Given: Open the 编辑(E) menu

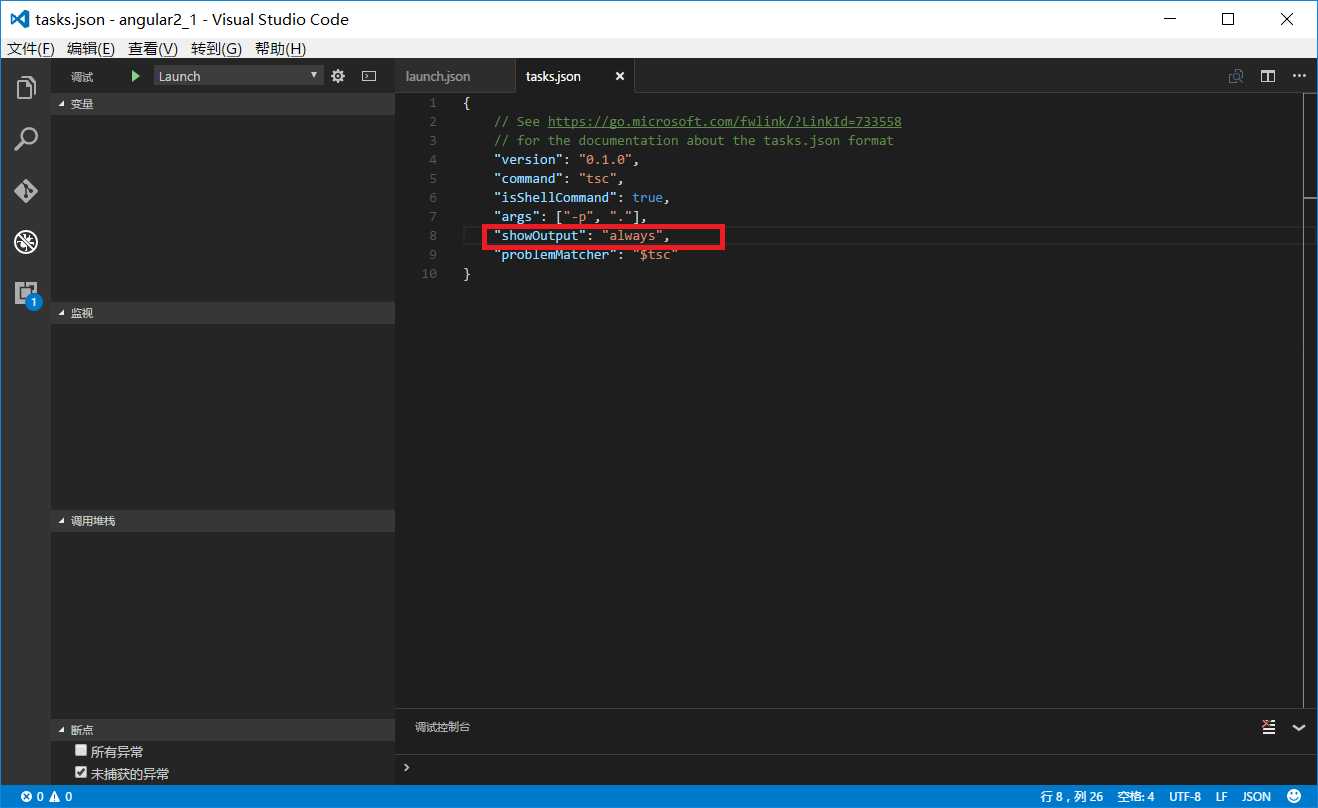Looking at the screenshot, I should click(x=91, y=49).
